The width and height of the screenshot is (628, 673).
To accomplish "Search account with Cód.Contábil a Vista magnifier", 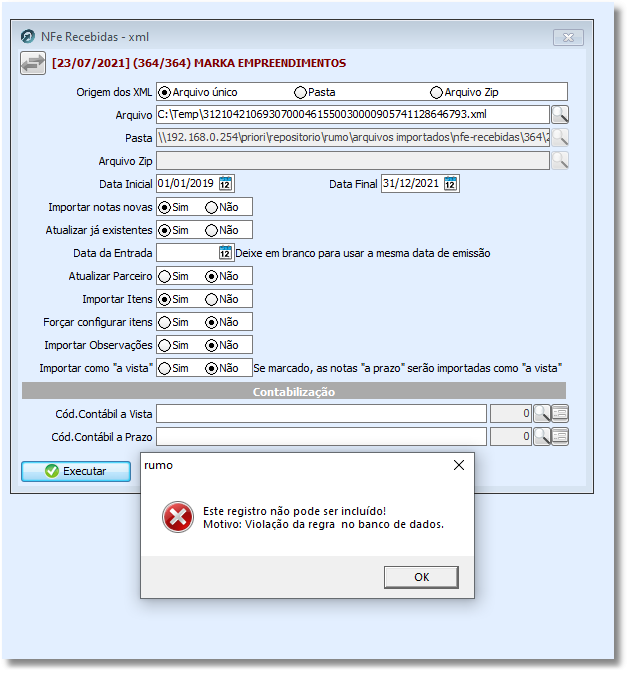I will point(542,414).
